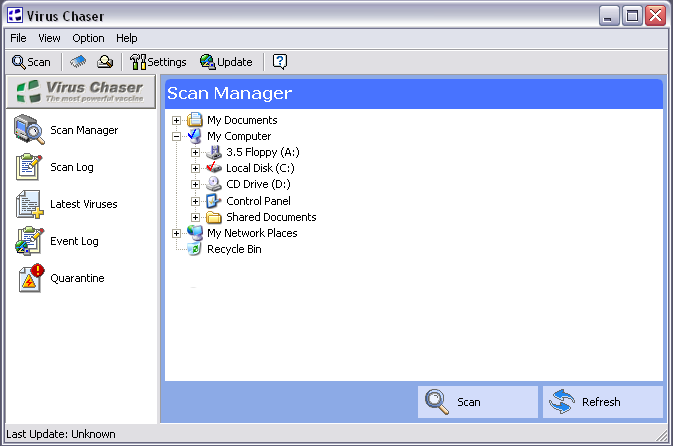Open the View menu
Viewport: 673px width, 446px height.
click(49, 38)
